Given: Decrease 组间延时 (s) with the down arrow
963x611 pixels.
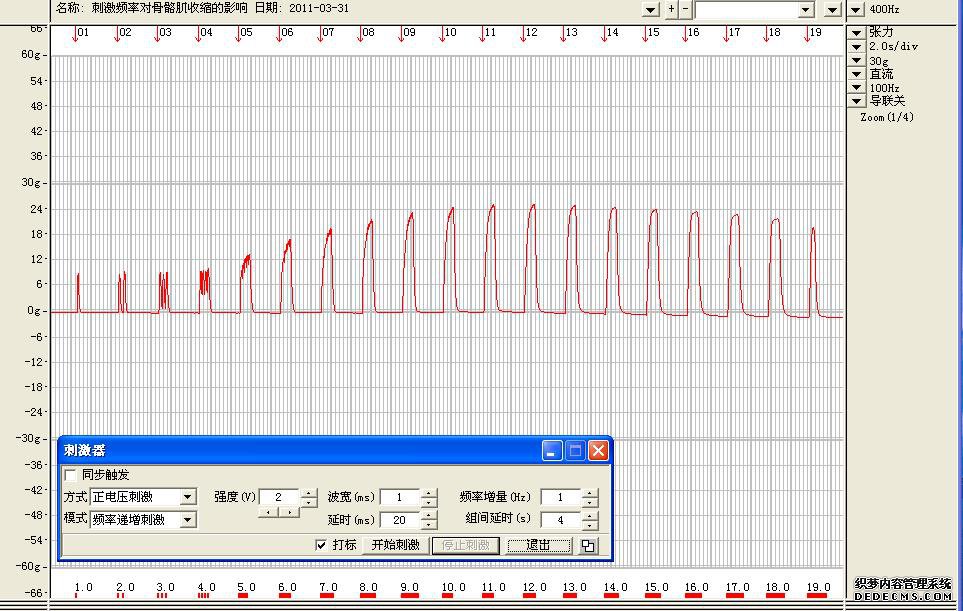Looking at the screenshot, I should (x=590, y=525).
